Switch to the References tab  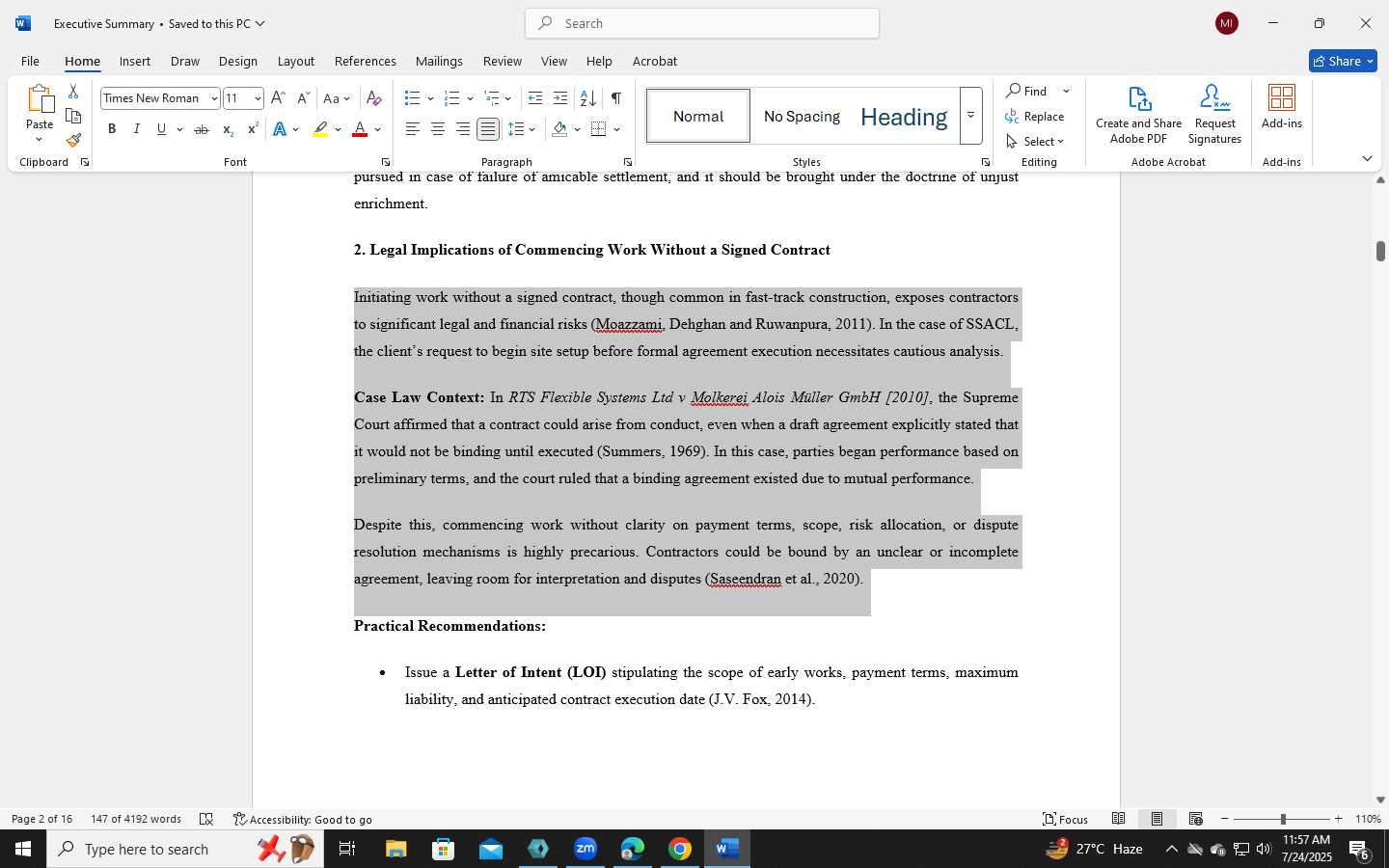(x=366, y=61)
